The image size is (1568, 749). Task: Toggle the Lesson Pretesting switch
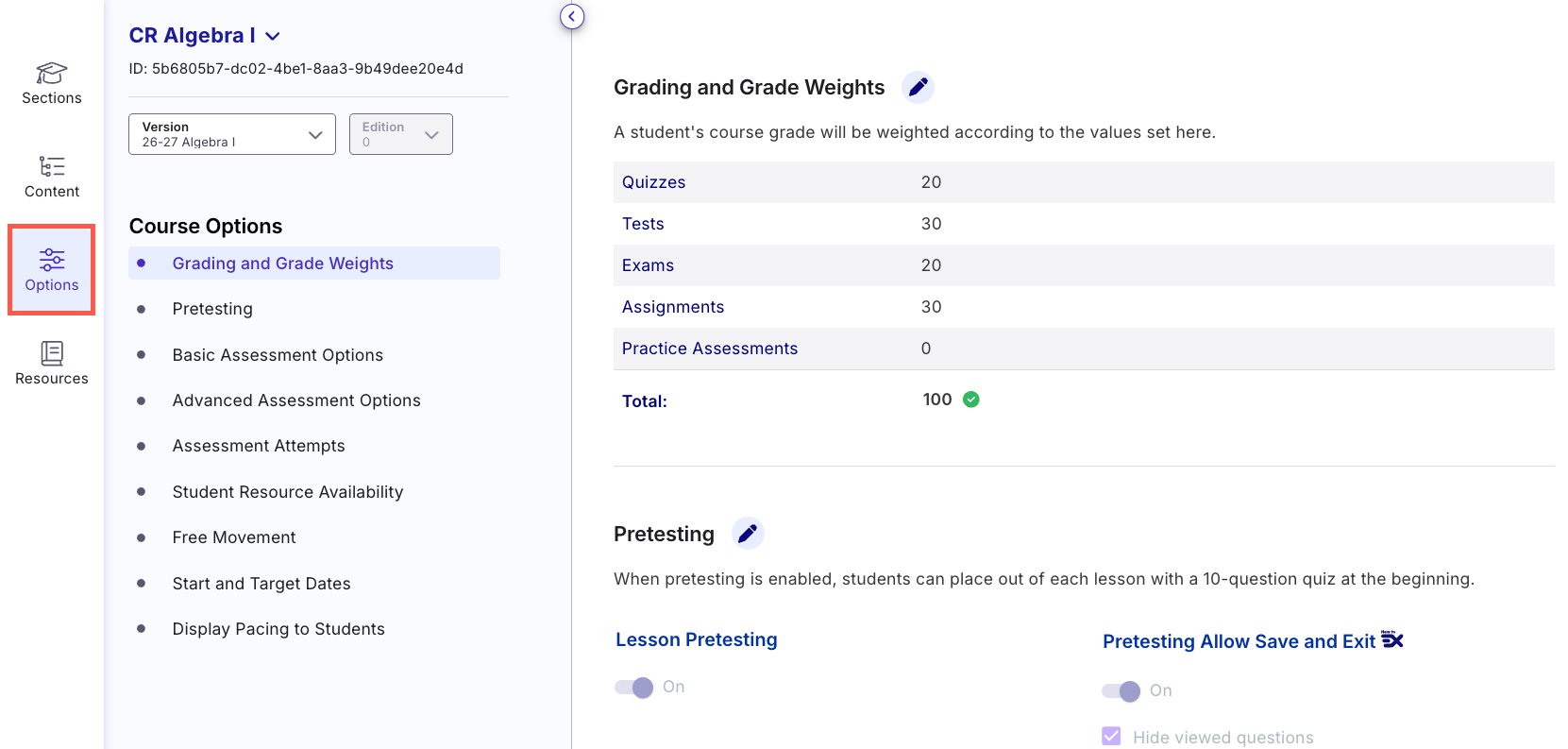[634, 687]
